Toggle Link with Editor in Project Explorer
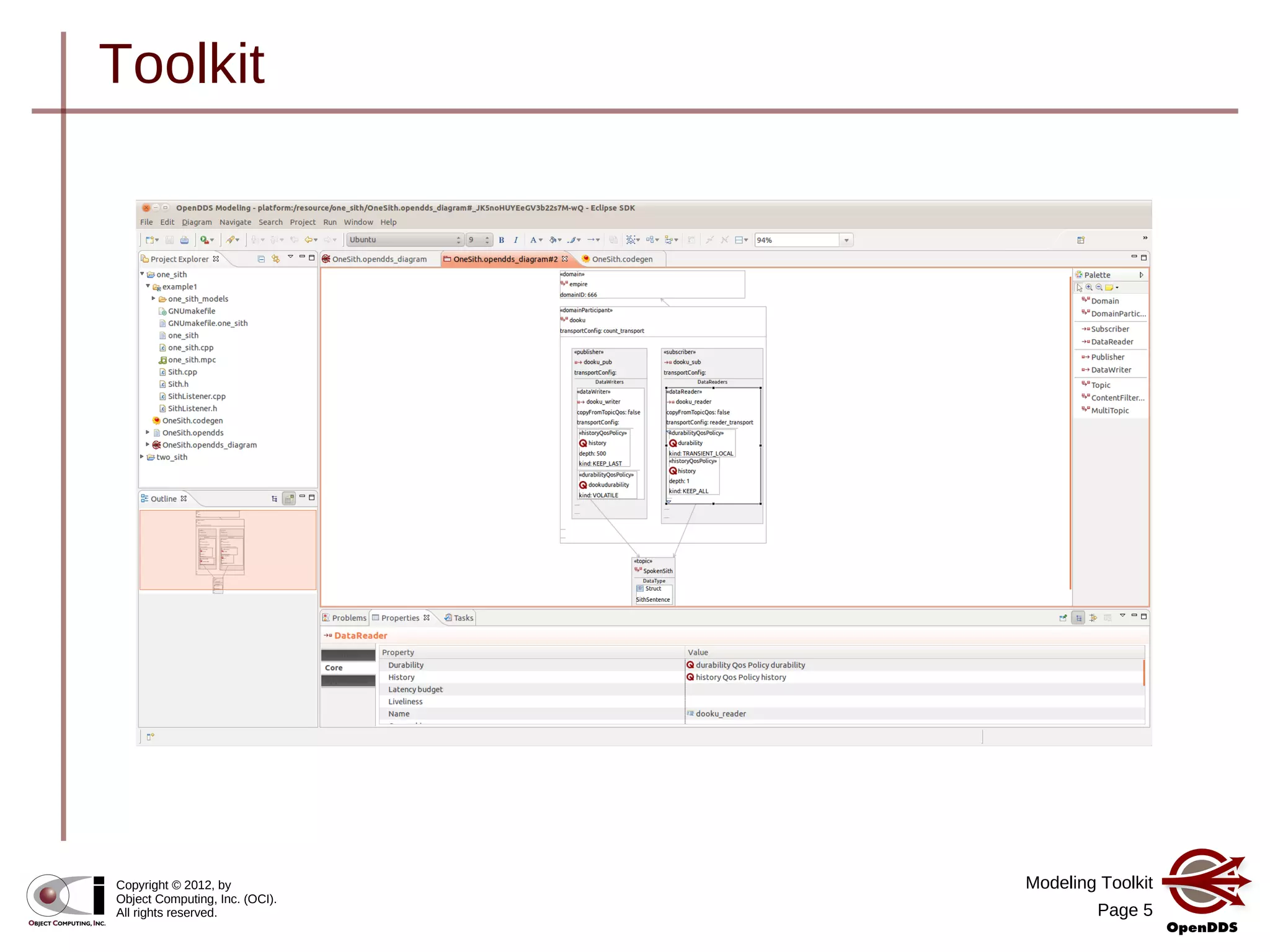This screenshot has width=1270, height=952. [x=276, y=259]
